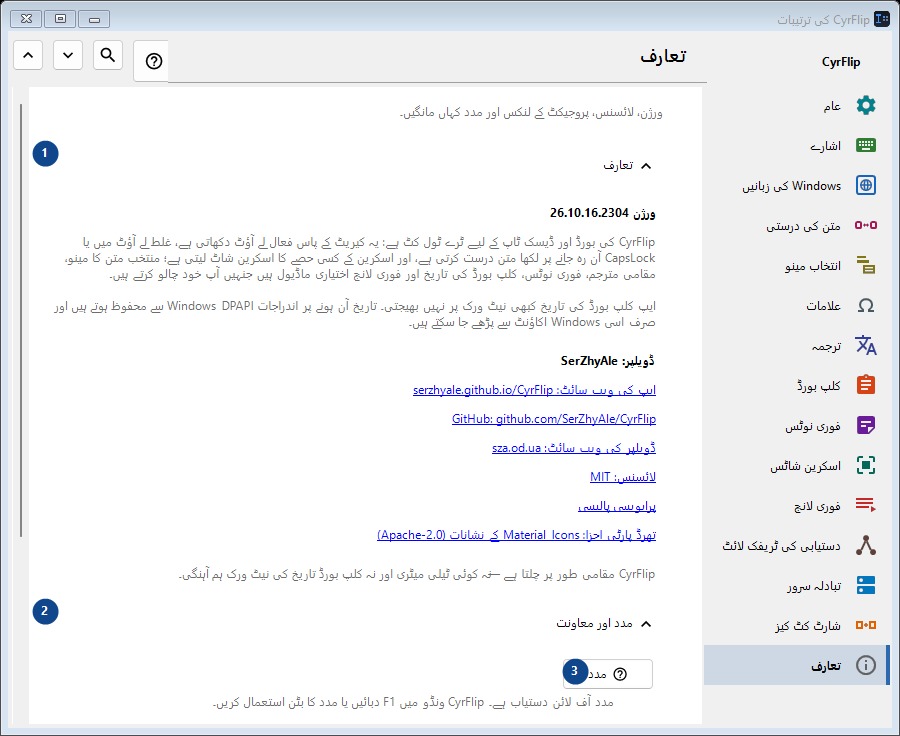Open علامات settings page
The image size is (900, 736).
tap(797, 305)
